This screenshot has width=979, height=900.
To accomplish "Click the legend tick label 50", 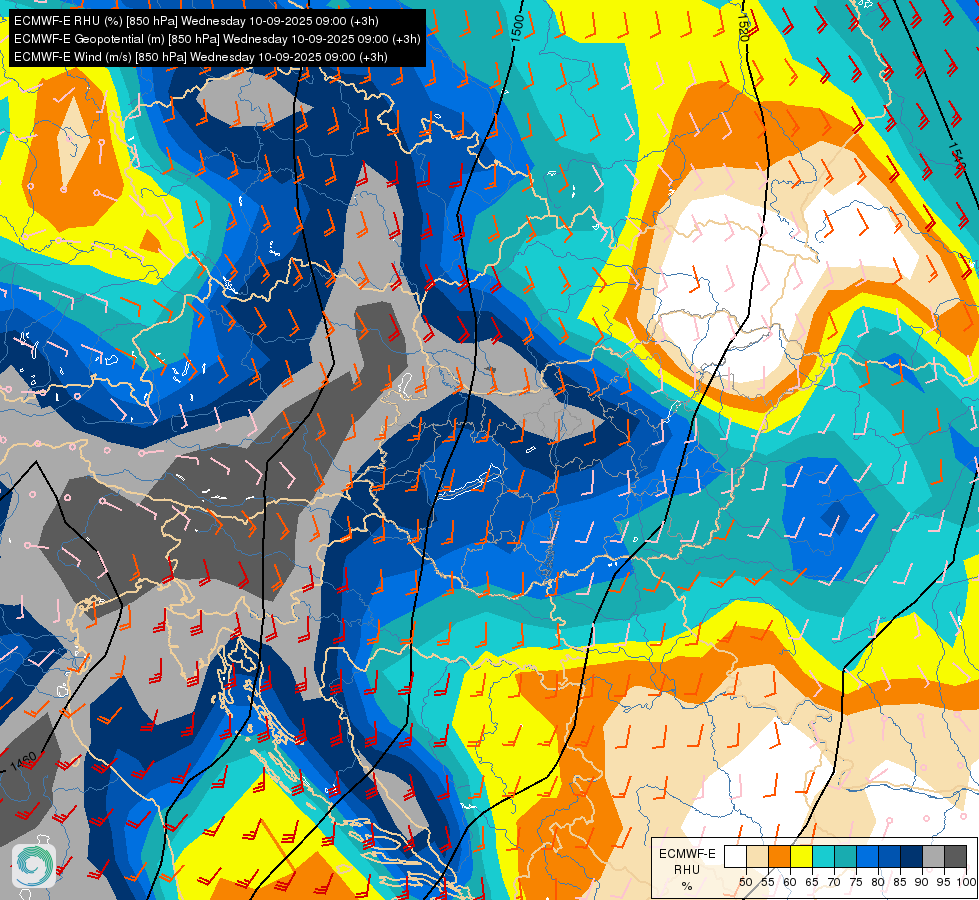I will point(745,882).
